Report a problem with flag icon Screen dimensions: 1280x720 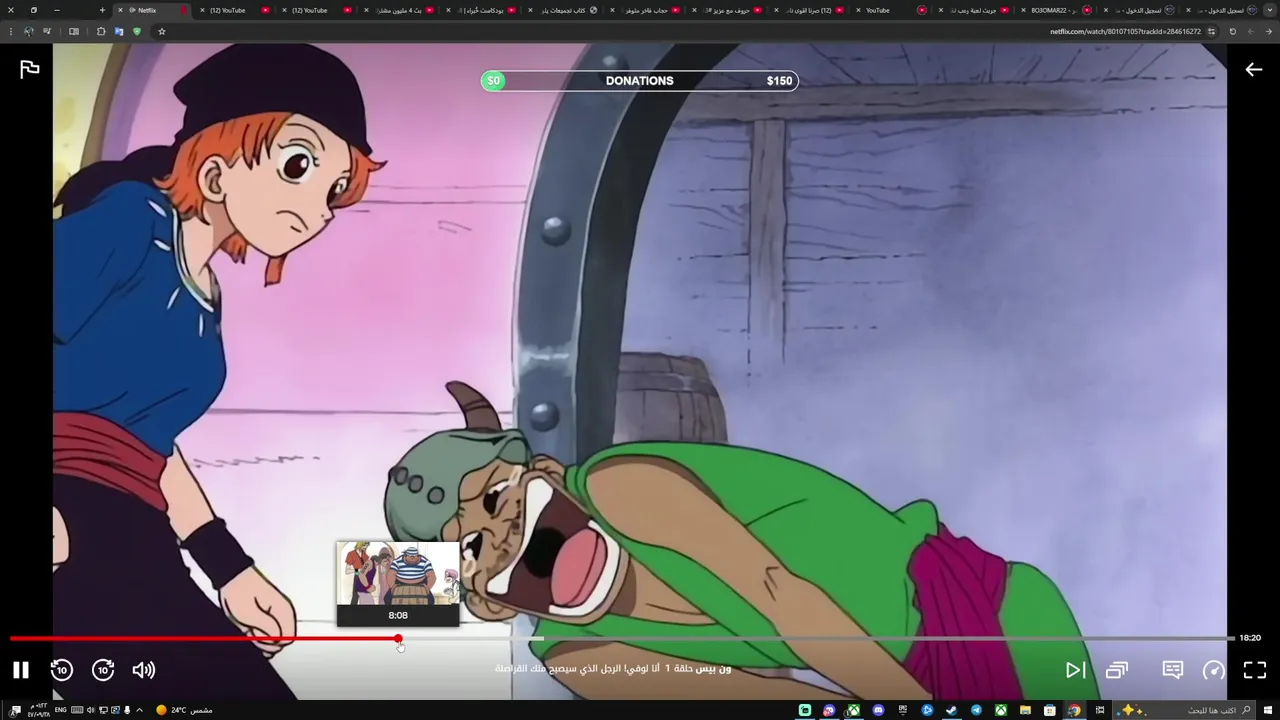click(30, 69)
